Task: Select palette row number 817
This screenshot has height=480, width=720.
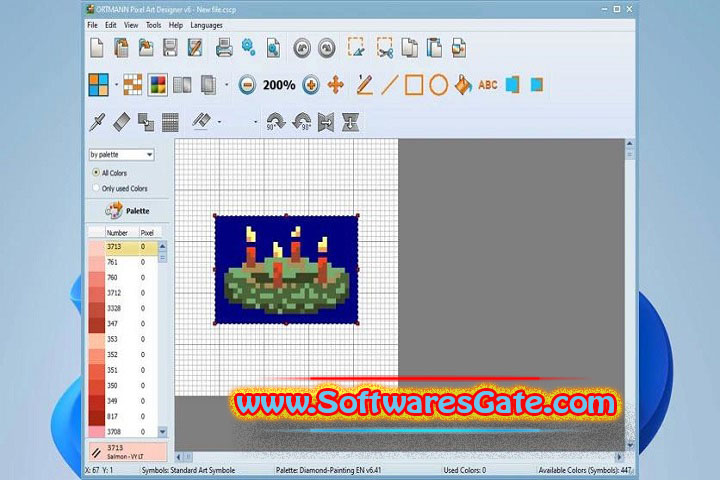Action: pos(123,417)
